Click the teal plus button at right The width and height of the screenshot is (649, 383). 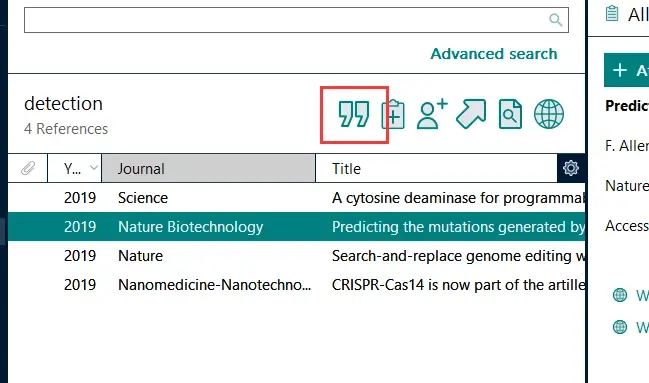coord(626,70)
